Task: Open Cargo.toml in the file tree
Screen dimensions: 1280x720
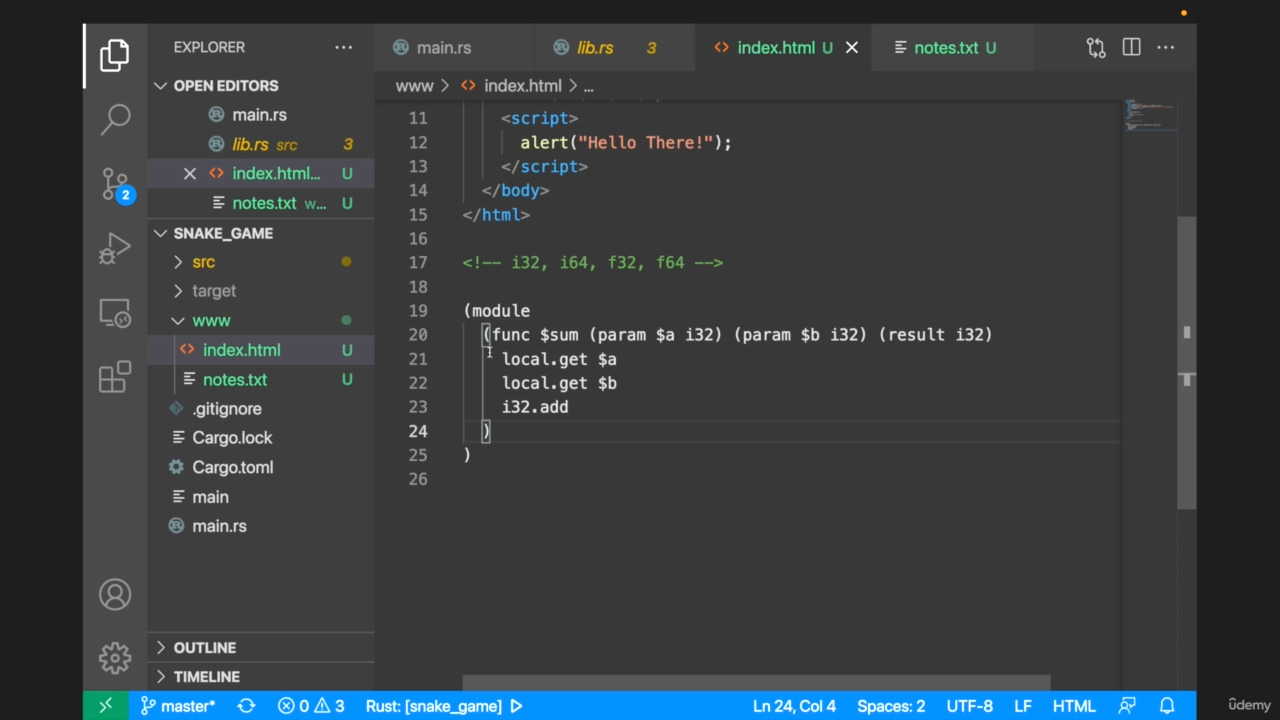Action: (232, 467)
